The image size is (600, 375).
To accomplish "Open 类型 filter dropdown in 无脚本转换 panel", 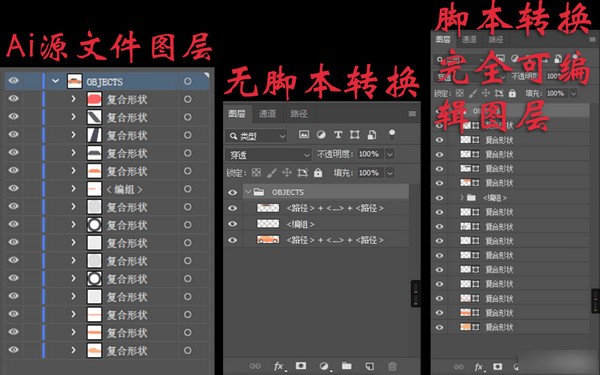I will 256,136.
